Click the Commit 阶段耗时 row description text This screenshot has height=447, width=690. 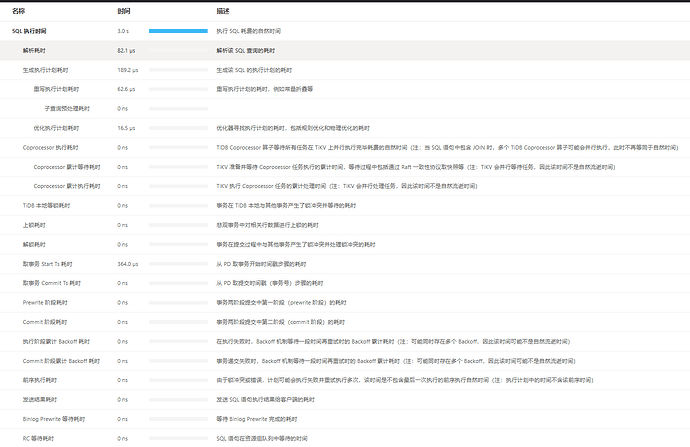pyautogui.click(x=280, y=322)
